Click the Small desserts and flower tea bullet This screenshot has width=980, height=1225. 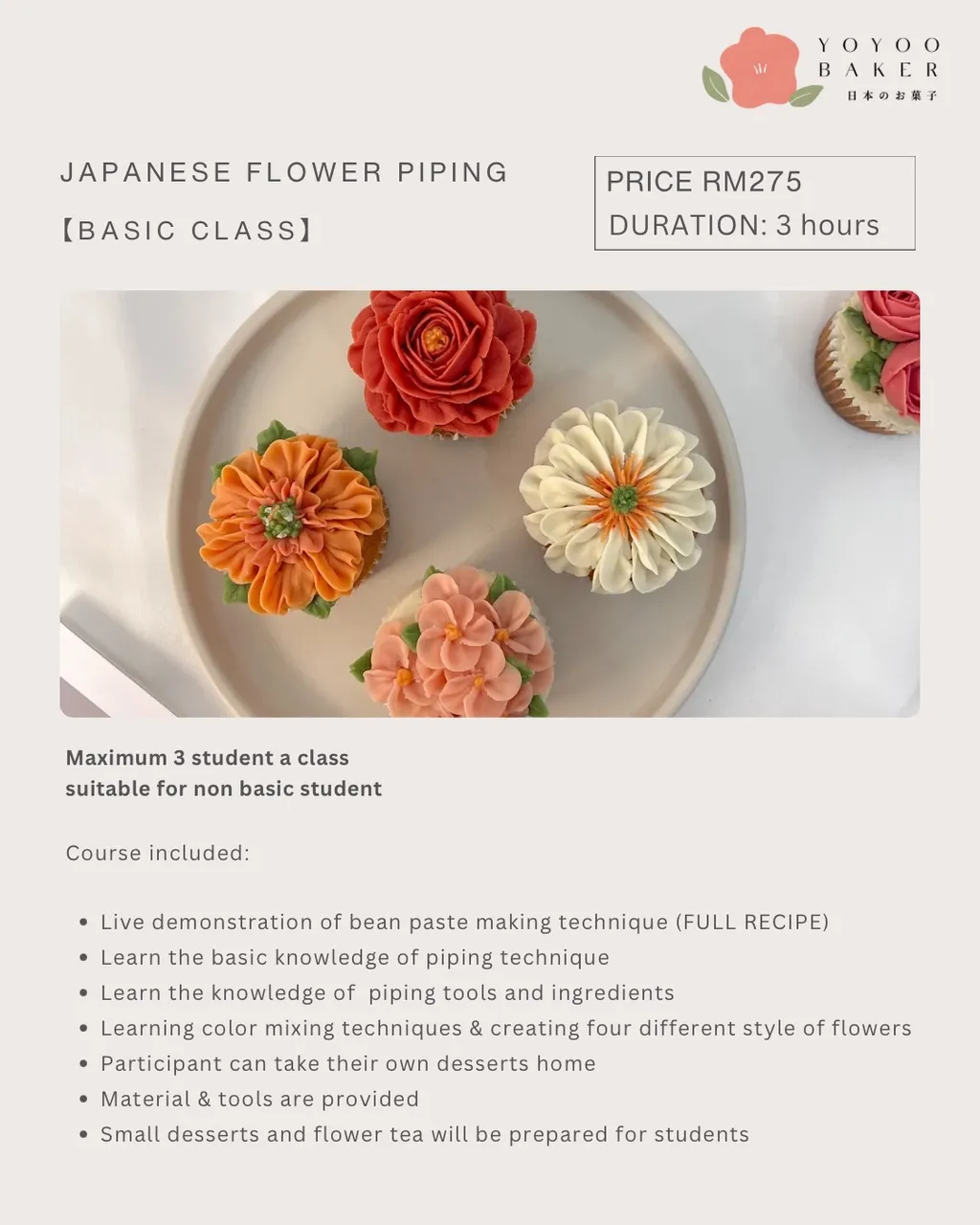click(x=425, y=1135)
